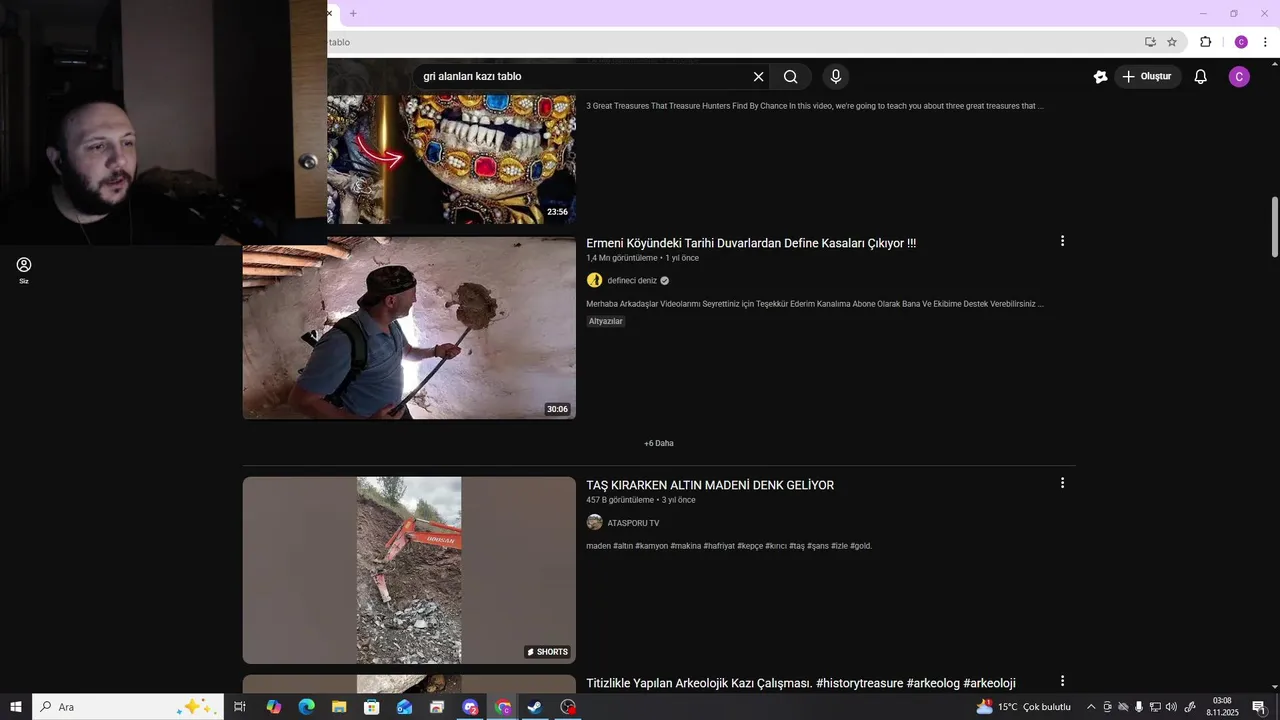This screenshot has height=720, width=1280.
Task: Bookmark this page with the star icon
Action: point(1172,42)
